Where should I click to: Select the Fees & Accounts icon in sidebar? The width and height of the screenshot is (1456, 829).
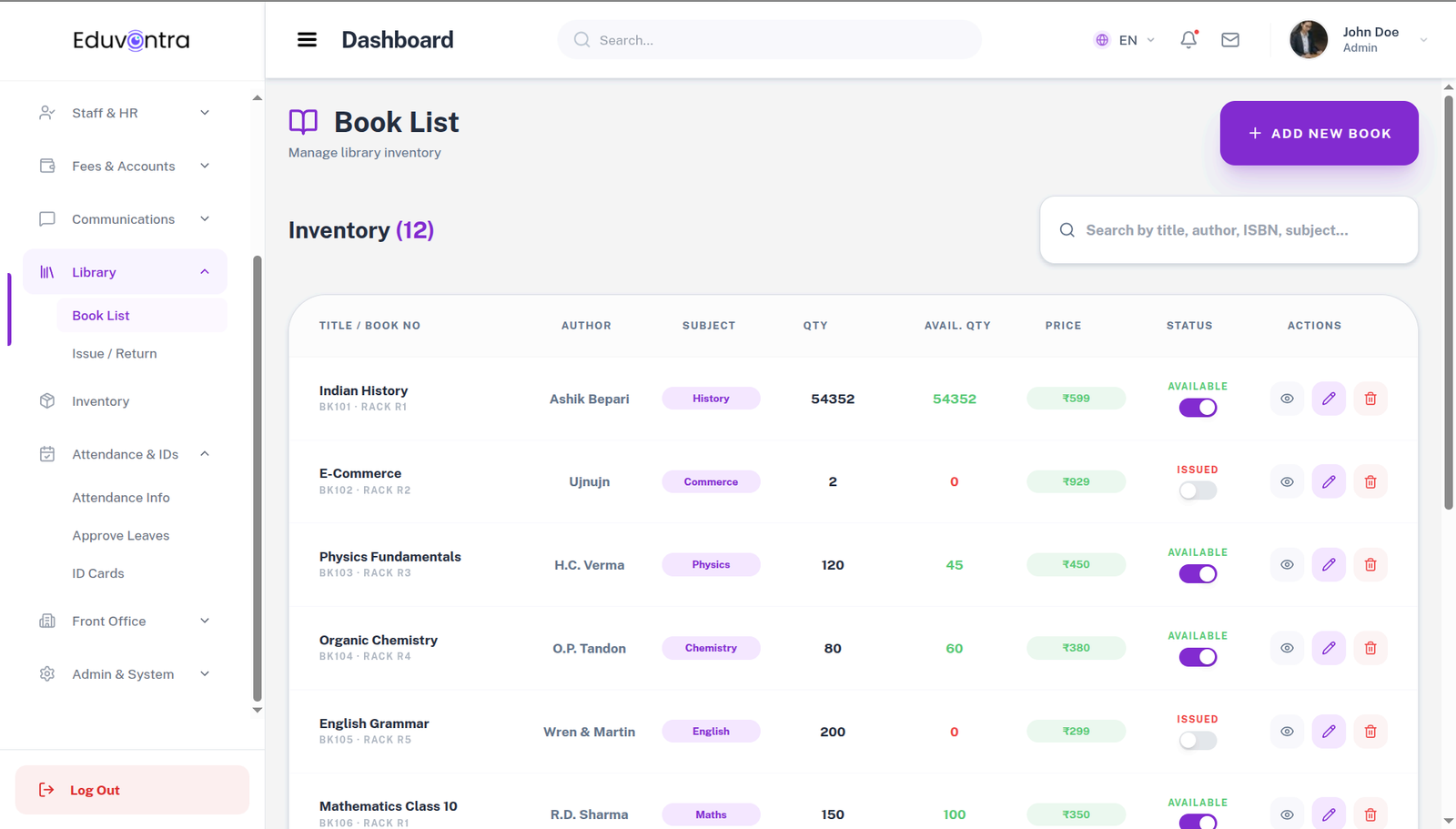tap(47, 166)
